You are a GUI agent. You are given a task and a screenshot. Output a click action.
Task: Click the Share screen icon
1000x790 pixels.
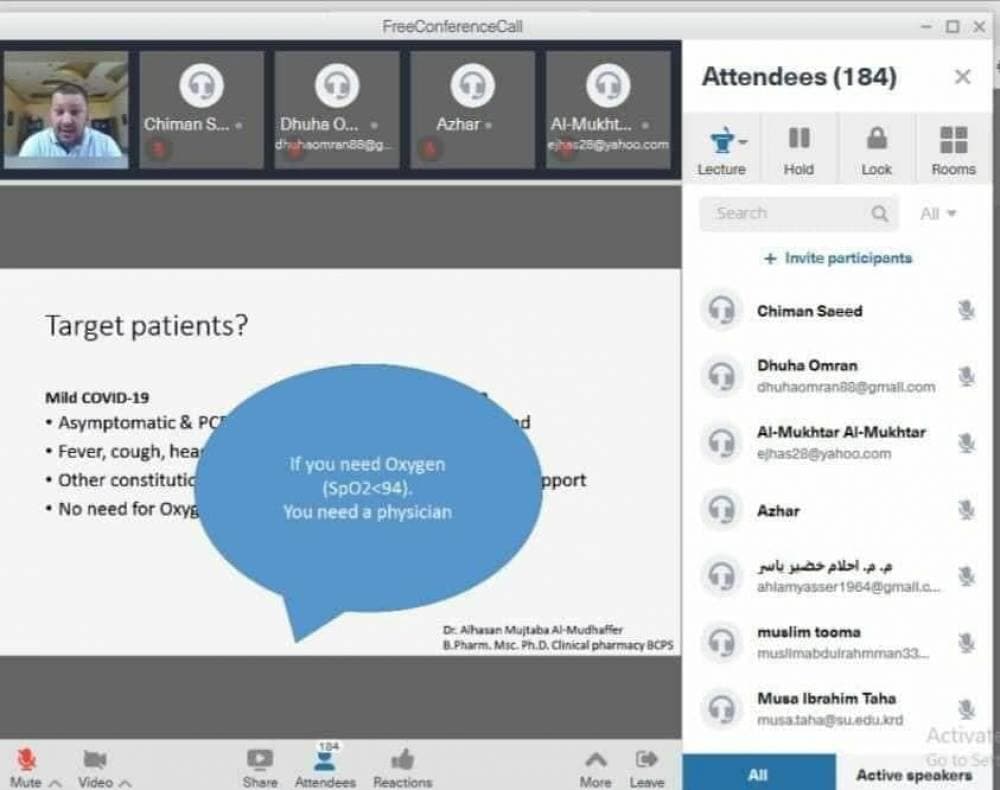pyautogui.click(x=259, y=760)
